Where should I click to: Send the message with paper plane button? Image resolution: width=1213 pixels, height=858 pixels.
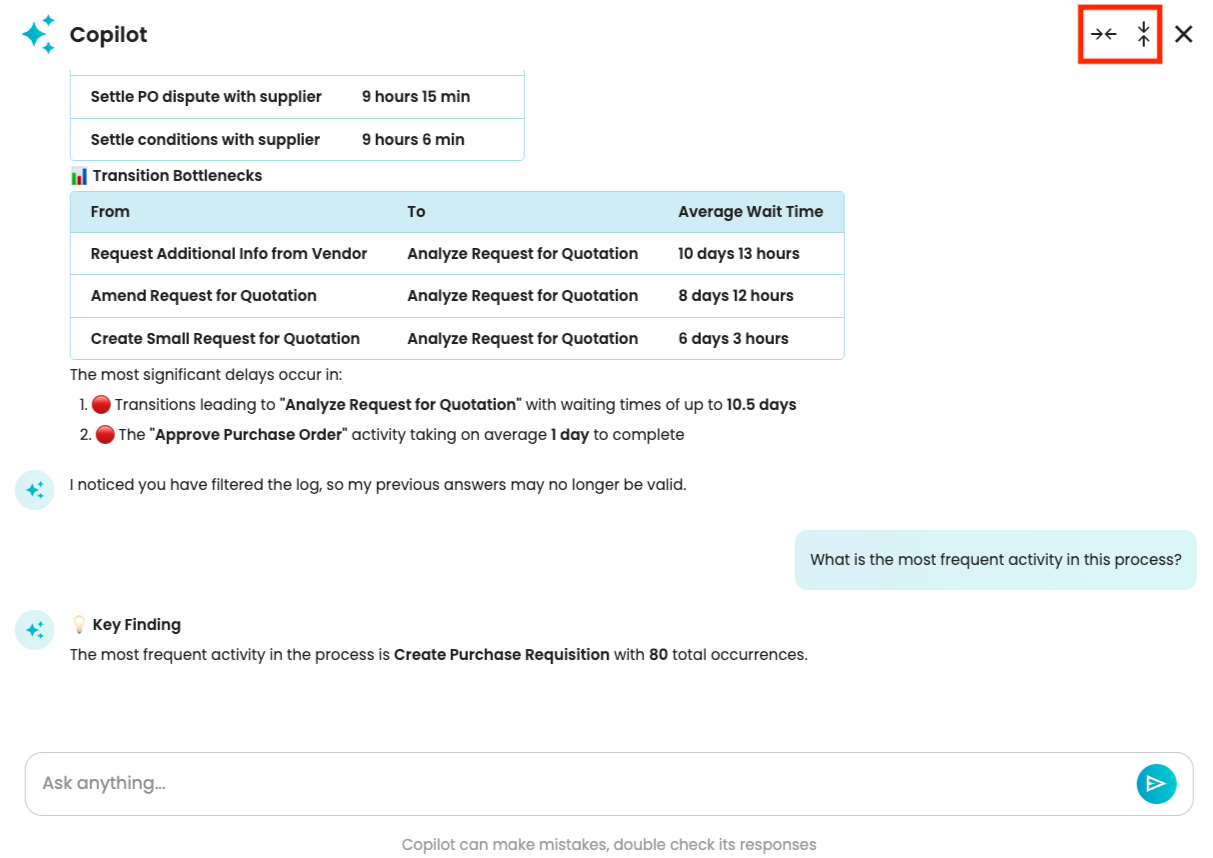coord(1156,784)
